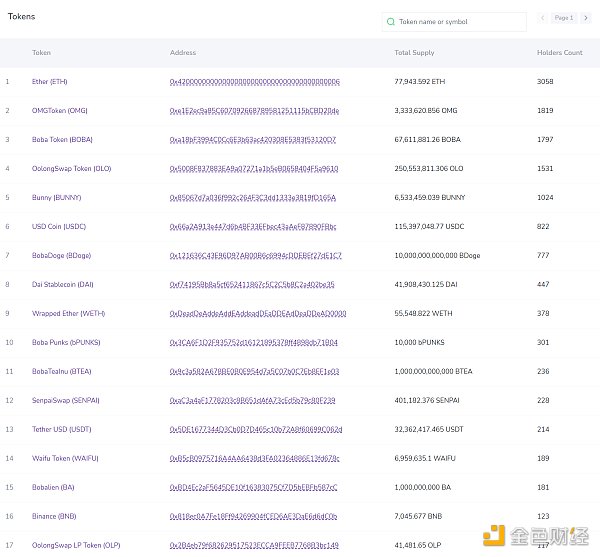Open Waifu Token (WAIFU) link
The height and width of the screenshot is (557, 600).
[x=65, y=458]
